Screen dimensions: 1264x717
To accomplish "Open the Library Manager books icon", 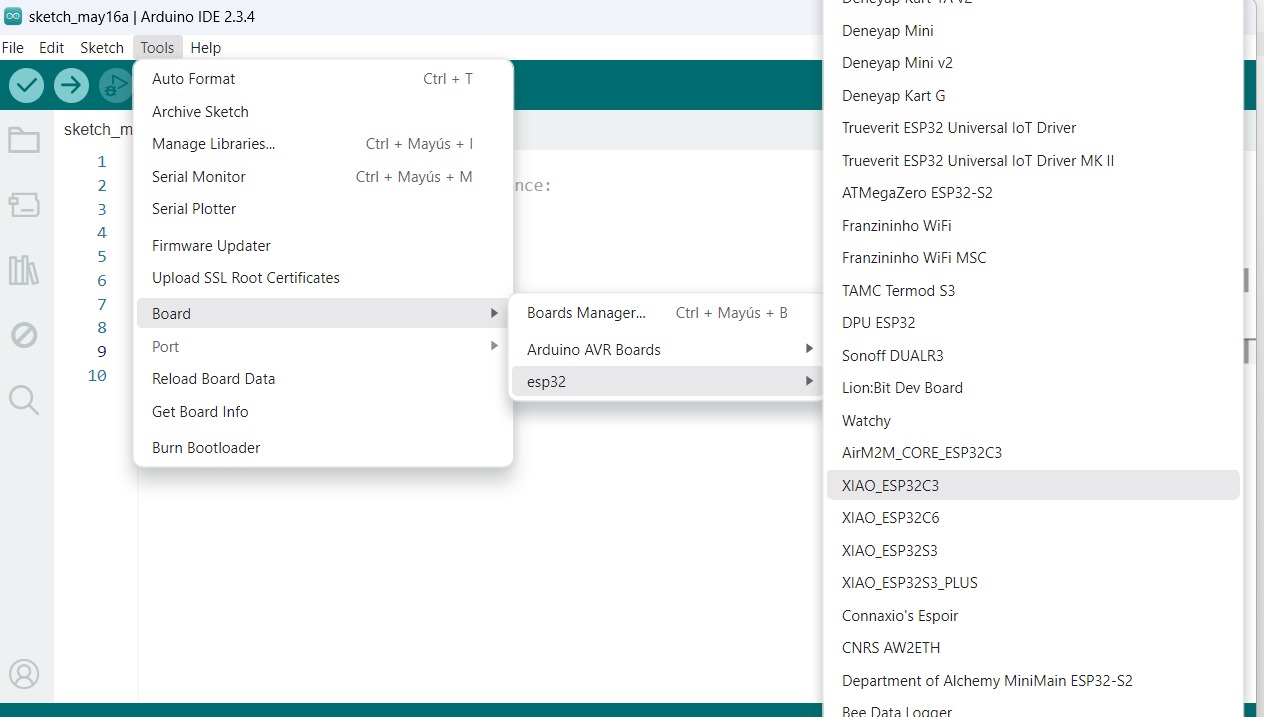I will [24, 270].
